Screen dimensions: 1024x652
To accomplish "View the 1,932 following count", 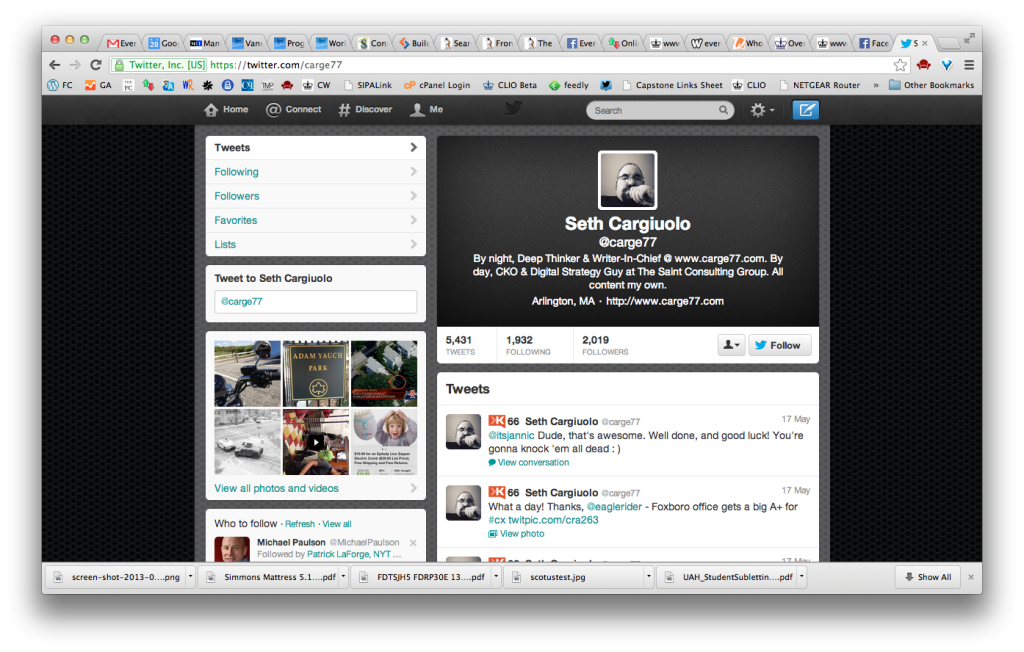I will click(528, 345).
